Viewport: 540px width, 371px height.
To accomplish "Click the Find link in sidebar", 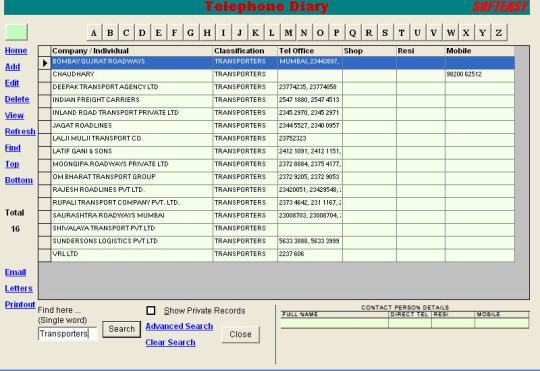I will (13, 148).
